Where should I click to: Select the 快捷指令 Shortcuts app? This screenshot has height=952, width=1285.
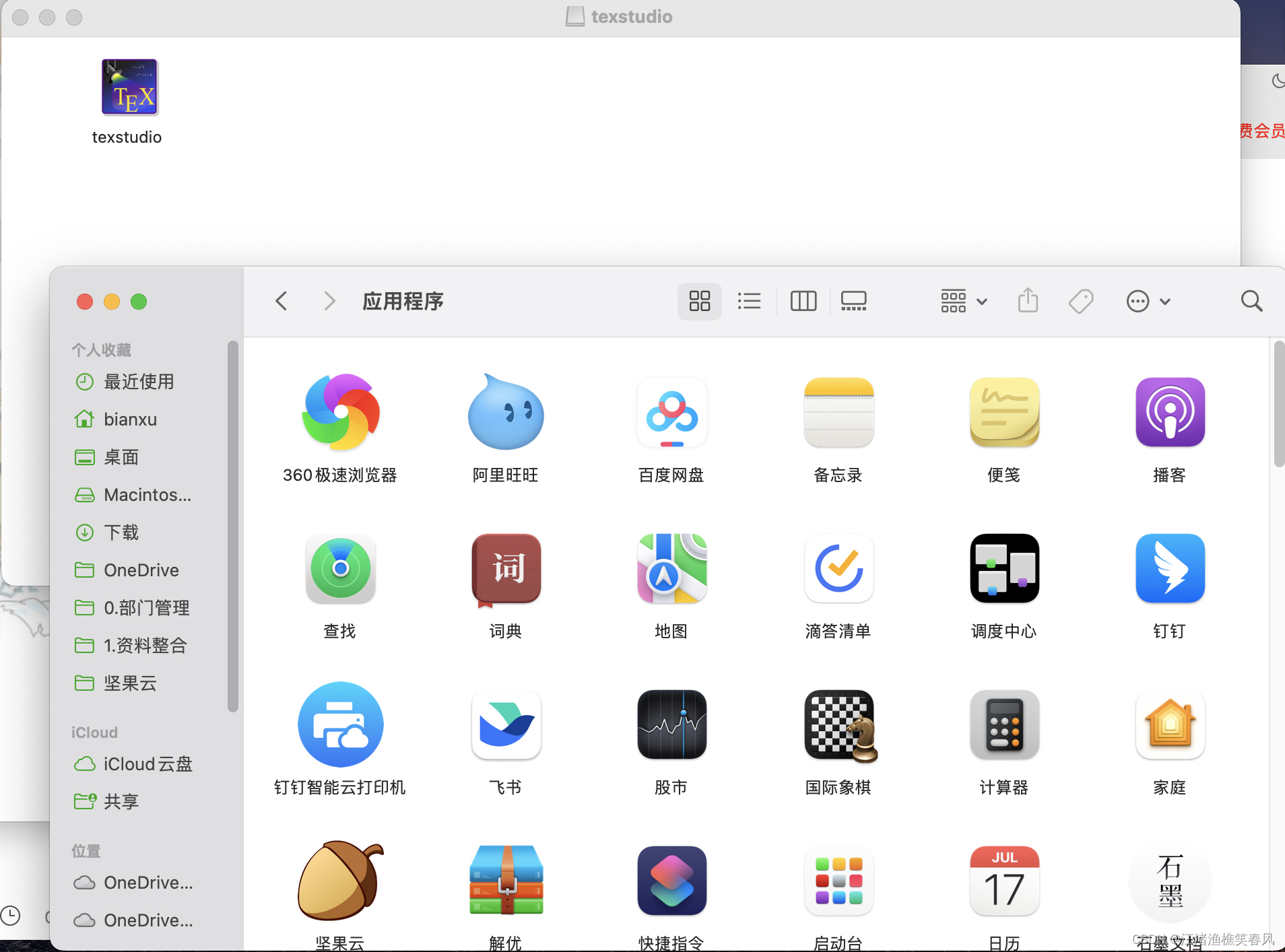click(x=671, y=881)
